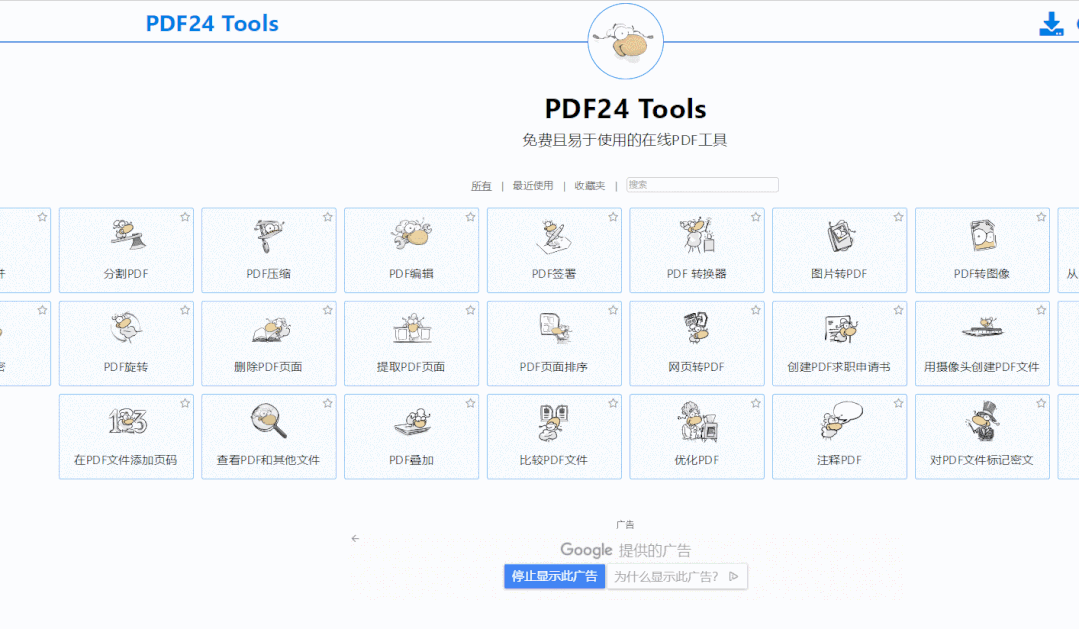1079x629 pixels.
Task: Open the PDF编辑 tool icon
Action: [x=411, y=236]
